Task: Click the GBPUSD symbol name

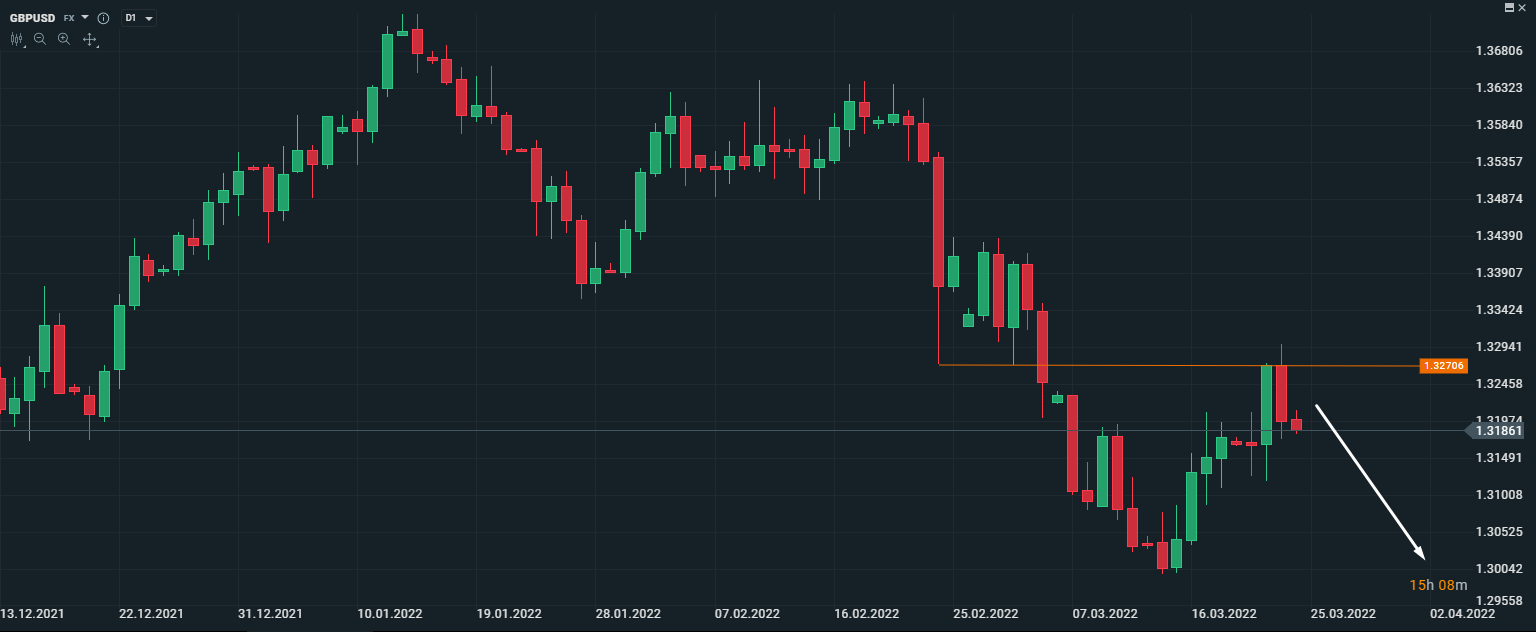Action: click(x=33, y=18)
